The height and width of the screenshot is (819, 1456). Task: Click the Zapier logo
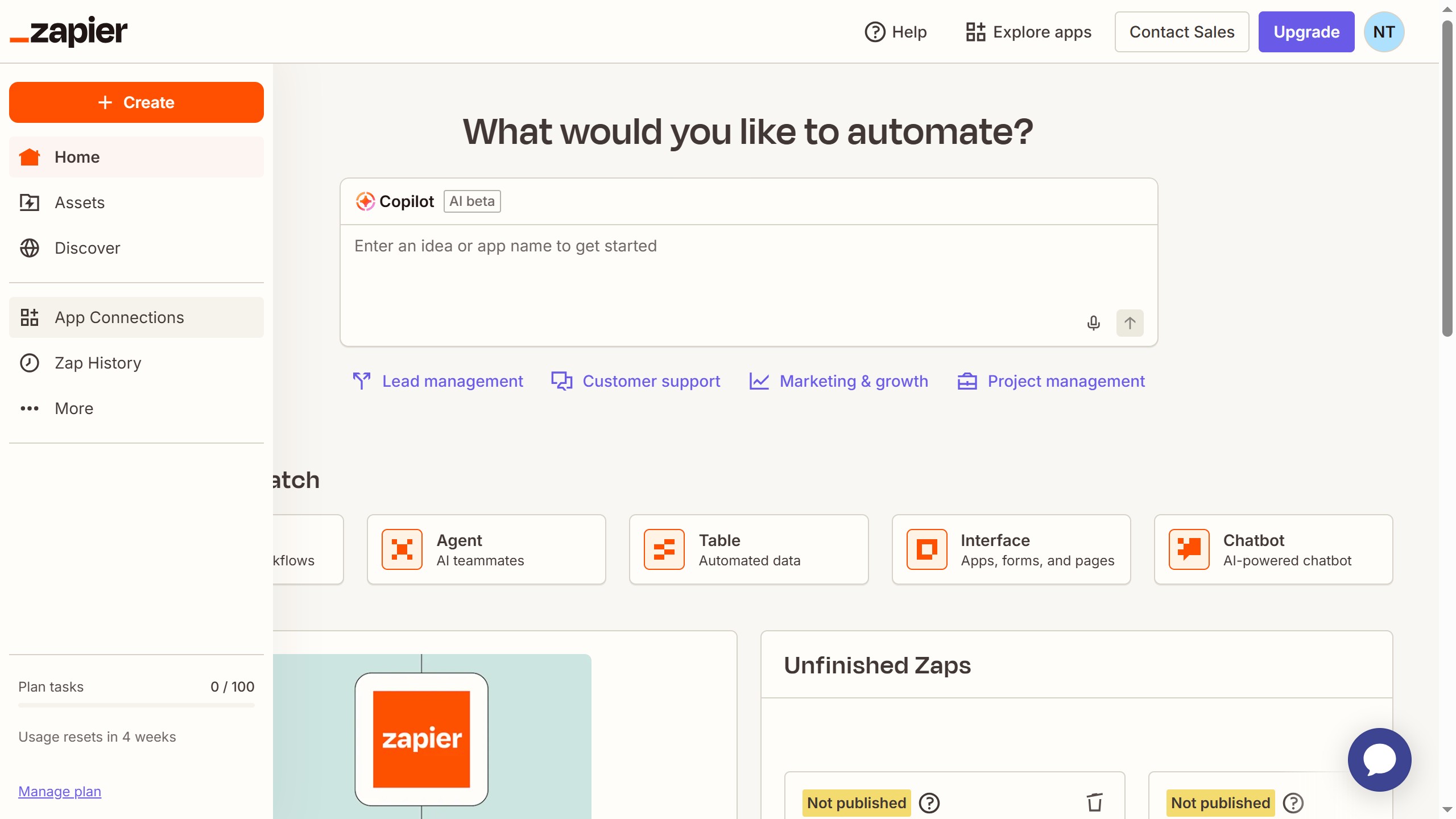(68, 32)
